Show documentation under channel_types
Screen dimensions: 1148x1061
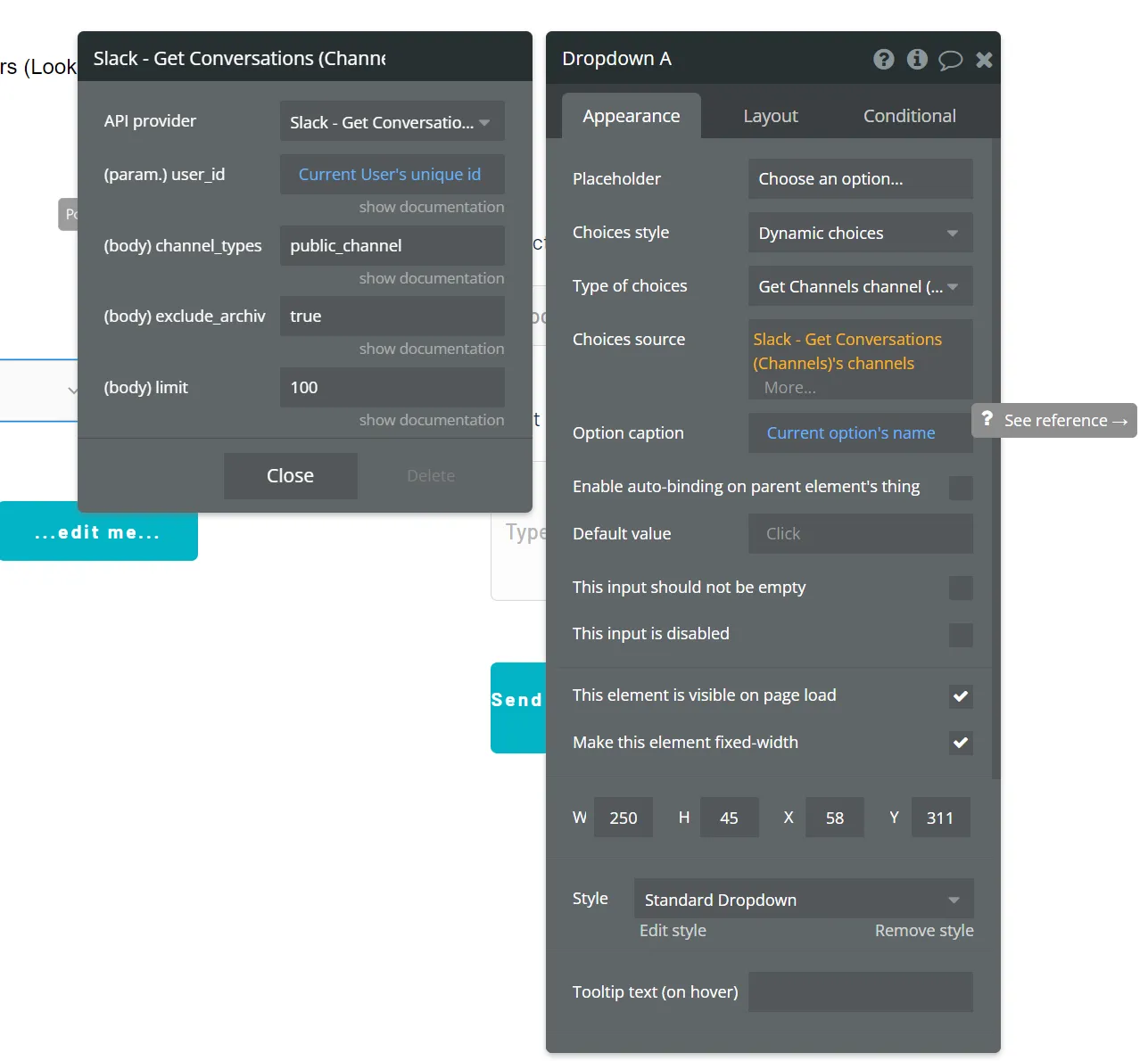click(x=432, y=278)
